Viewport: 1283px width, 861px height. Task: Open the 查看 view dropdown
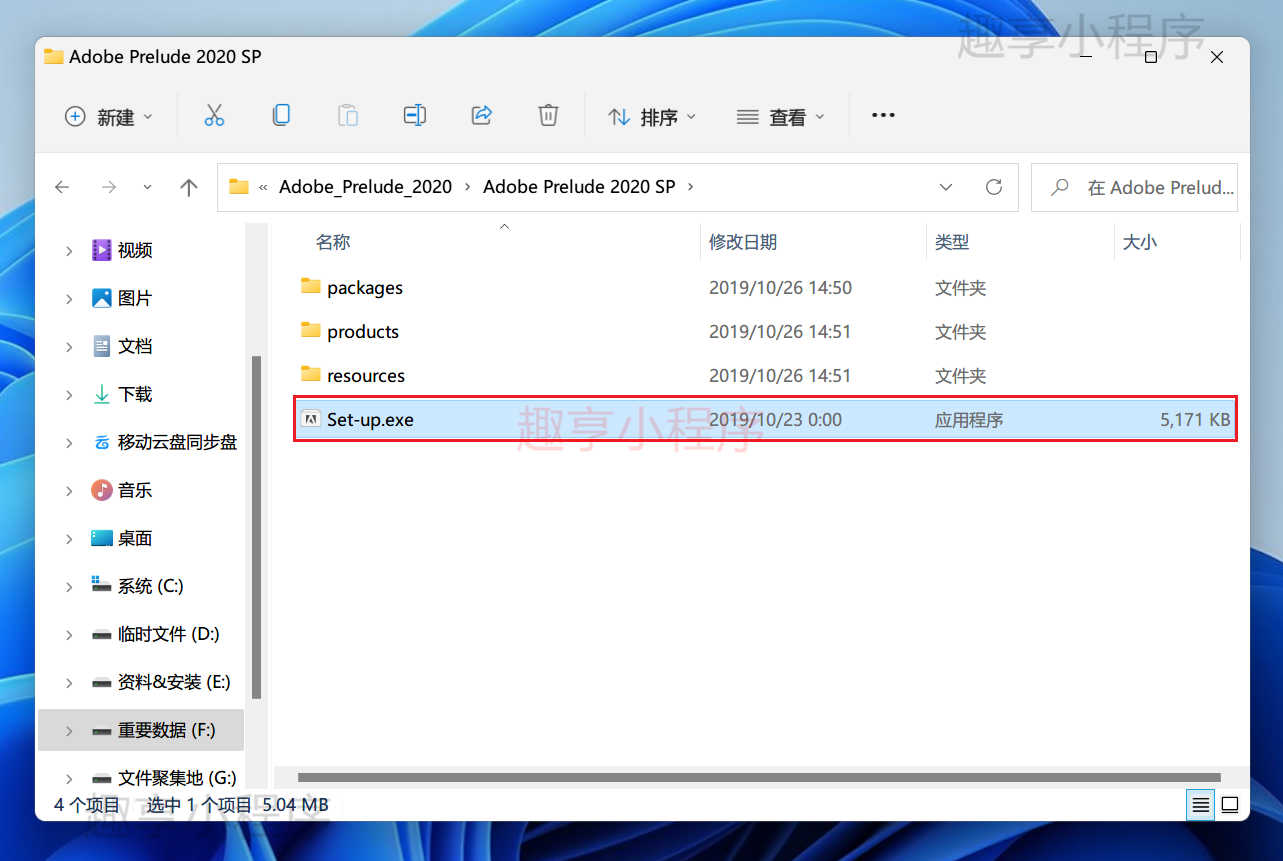781,117
